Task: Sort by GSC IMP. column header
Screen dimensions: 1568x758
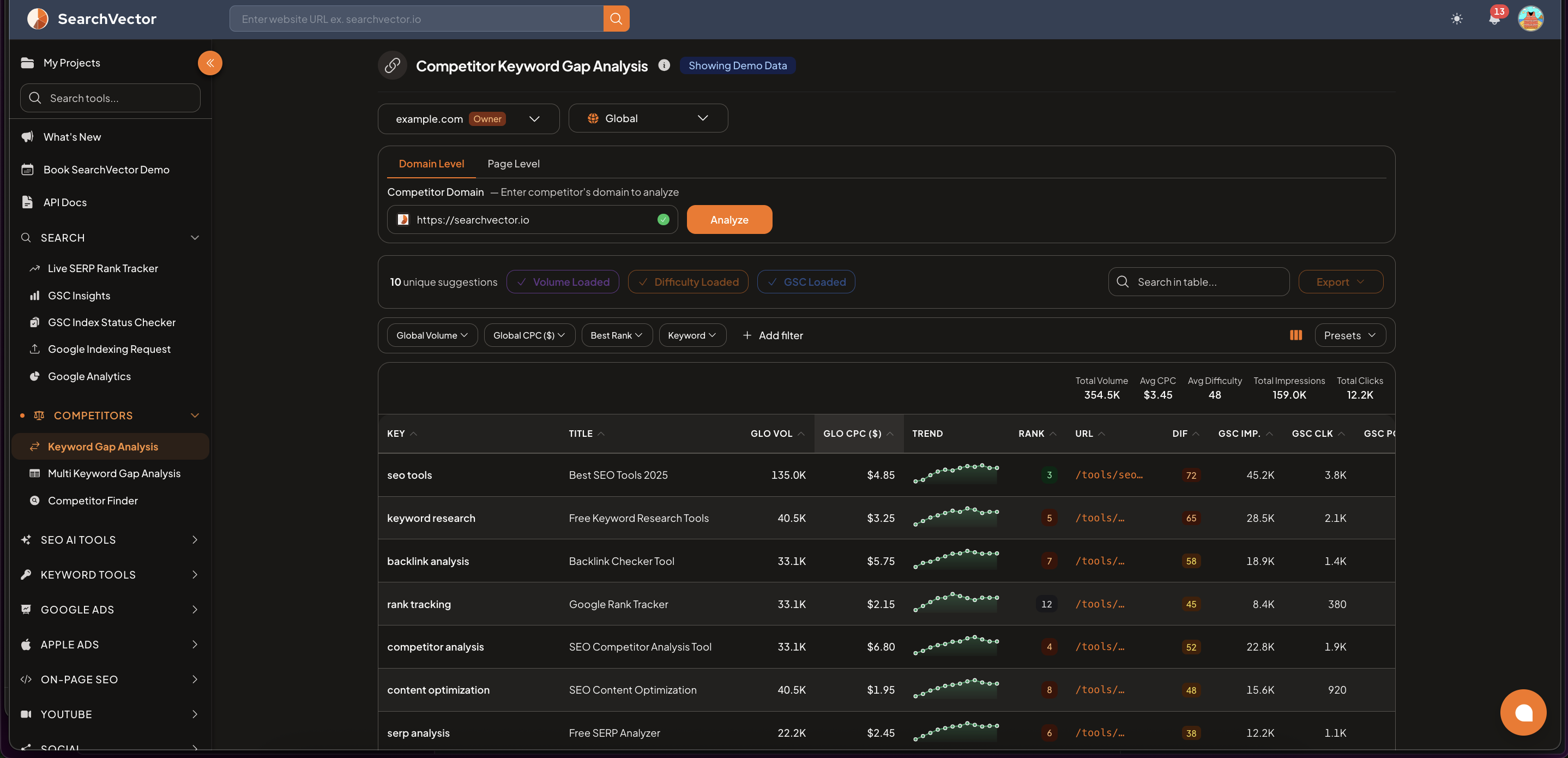Action: coord(1245,434)
